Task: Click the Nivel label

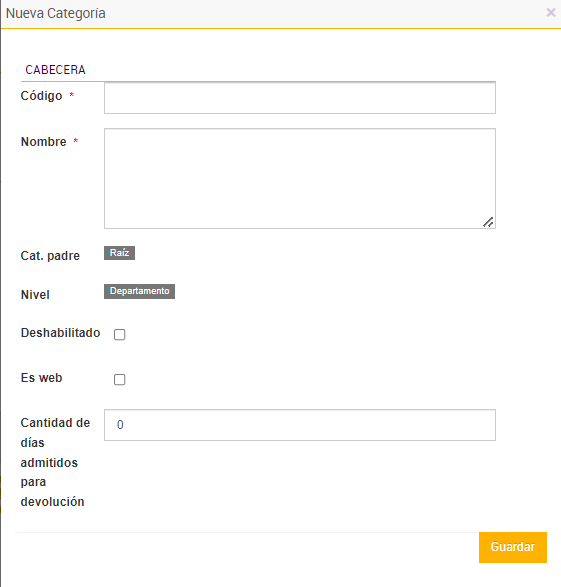Action: click(x=35, y=295)
